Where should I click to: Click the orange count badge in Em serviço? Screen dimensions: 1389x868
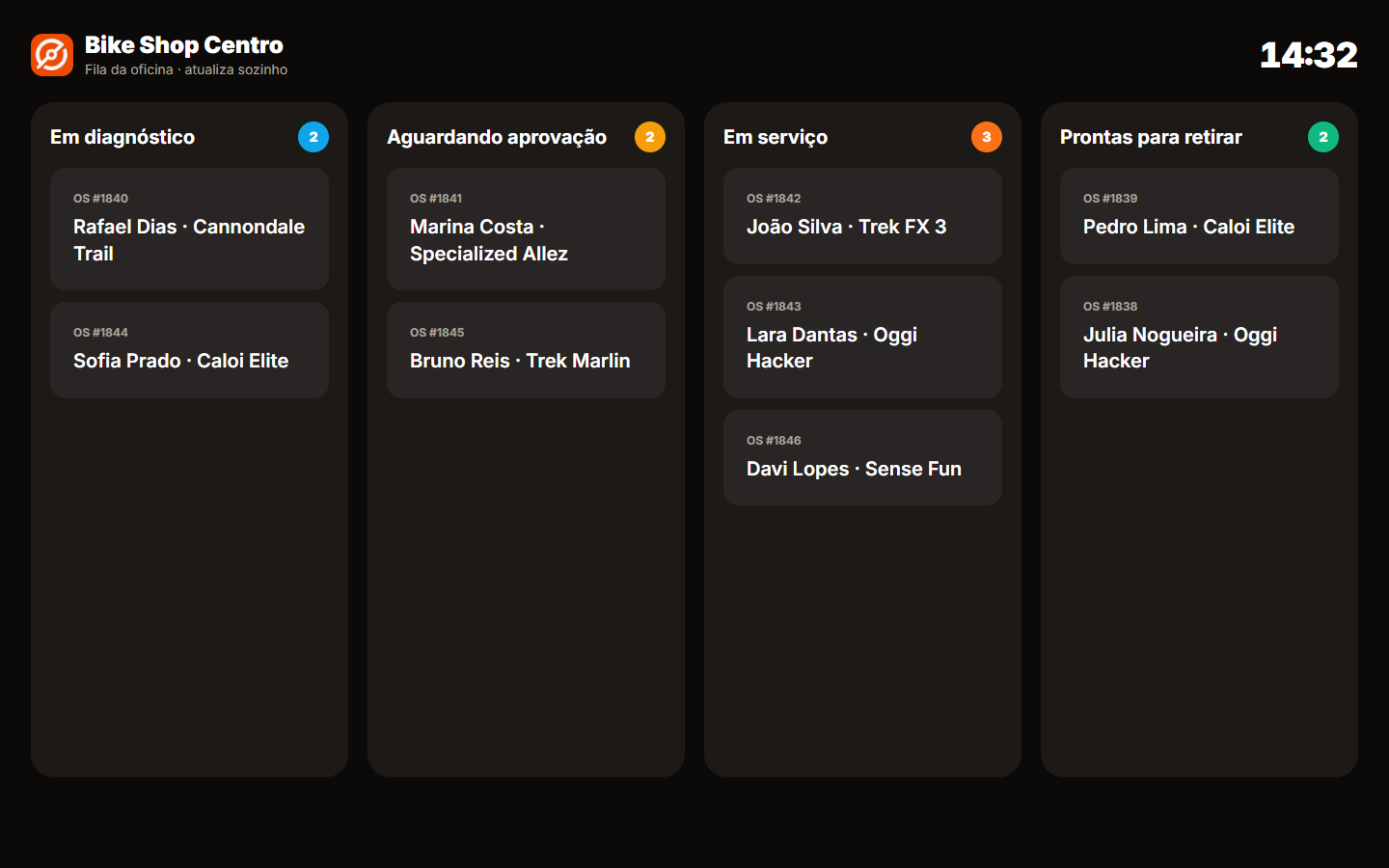pos(987,137)
